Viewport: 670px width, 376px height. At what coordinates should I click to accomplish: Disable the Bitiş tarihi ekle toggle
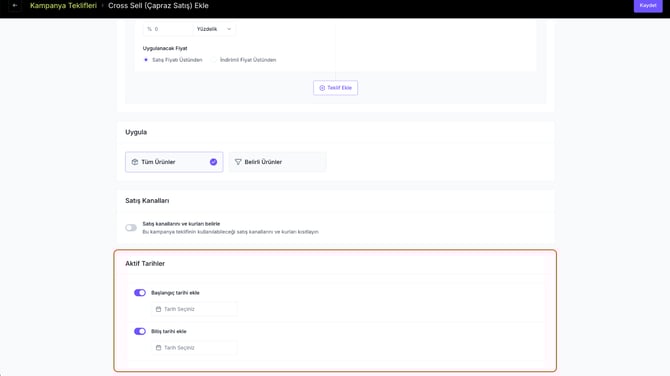tap(140, 331)
